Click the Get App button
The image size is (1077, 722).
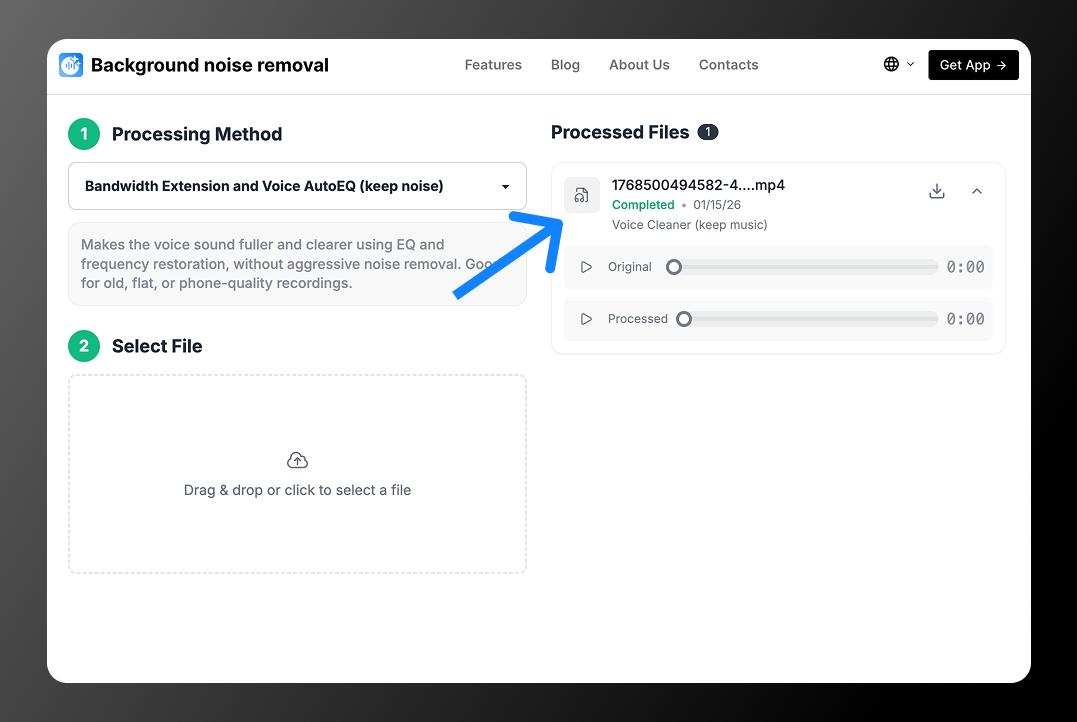973,65
